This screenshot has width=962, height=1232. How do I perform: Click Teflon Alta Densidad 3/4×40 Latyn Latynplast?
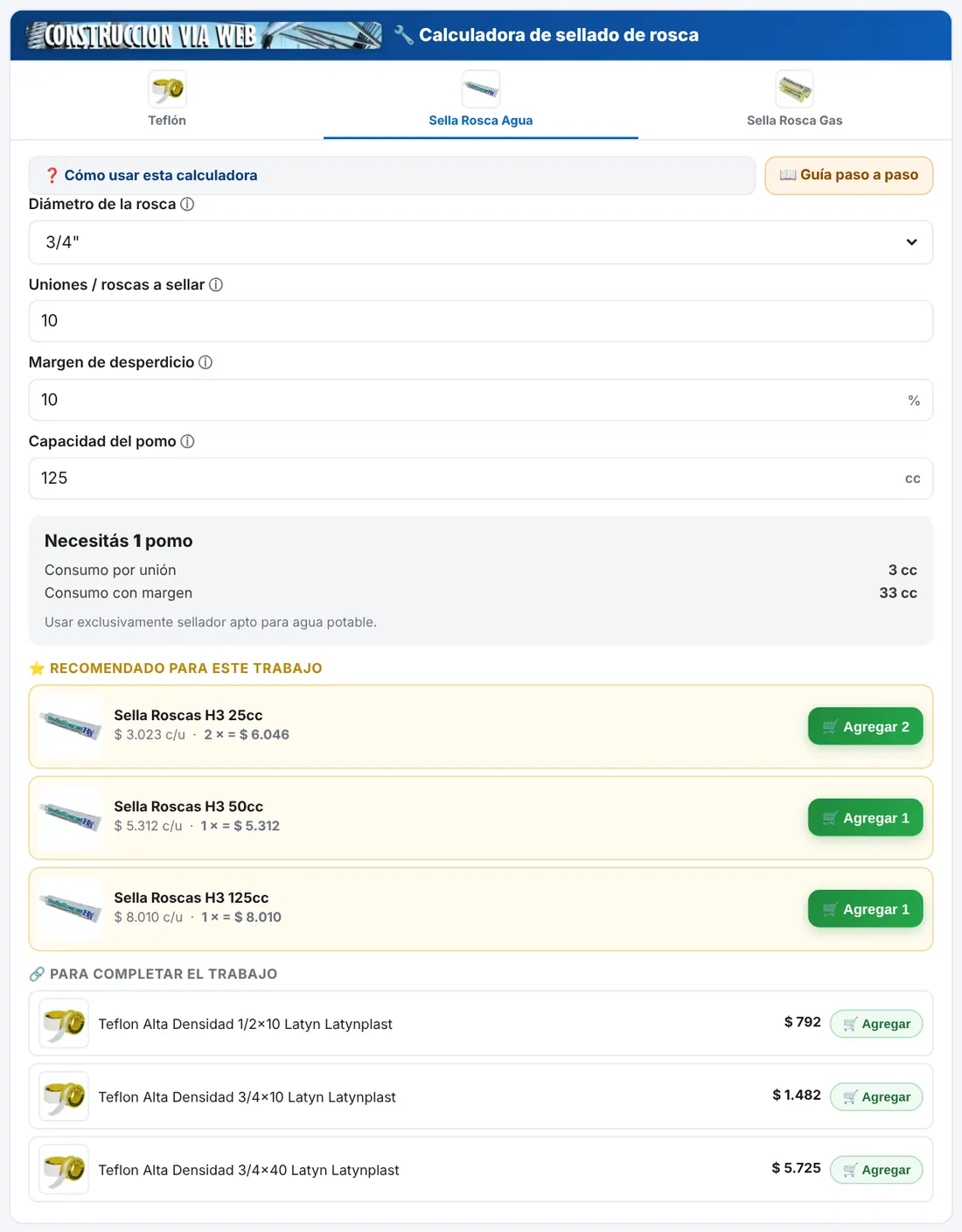coord(248,1170)
